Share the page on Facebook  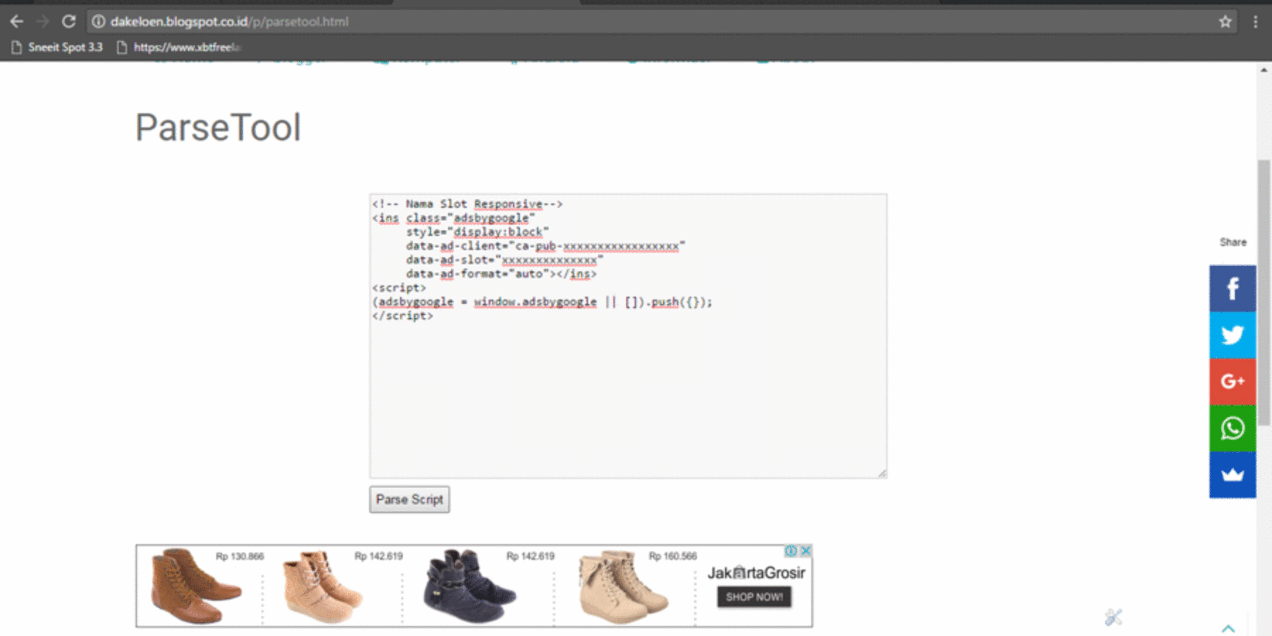(x=1233, y=288)
